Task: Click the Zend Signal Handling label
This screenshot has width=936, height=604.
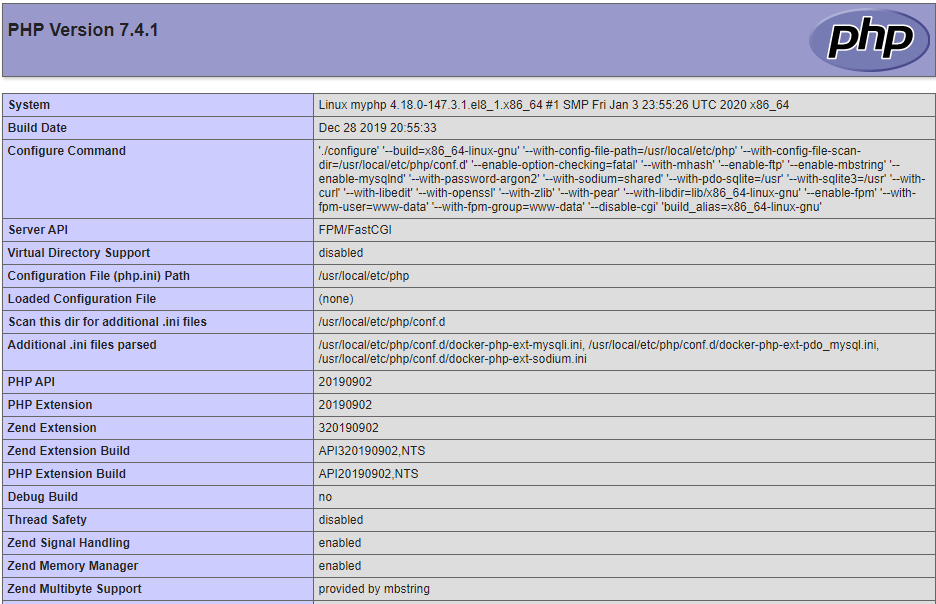Action: coord(69,543)
